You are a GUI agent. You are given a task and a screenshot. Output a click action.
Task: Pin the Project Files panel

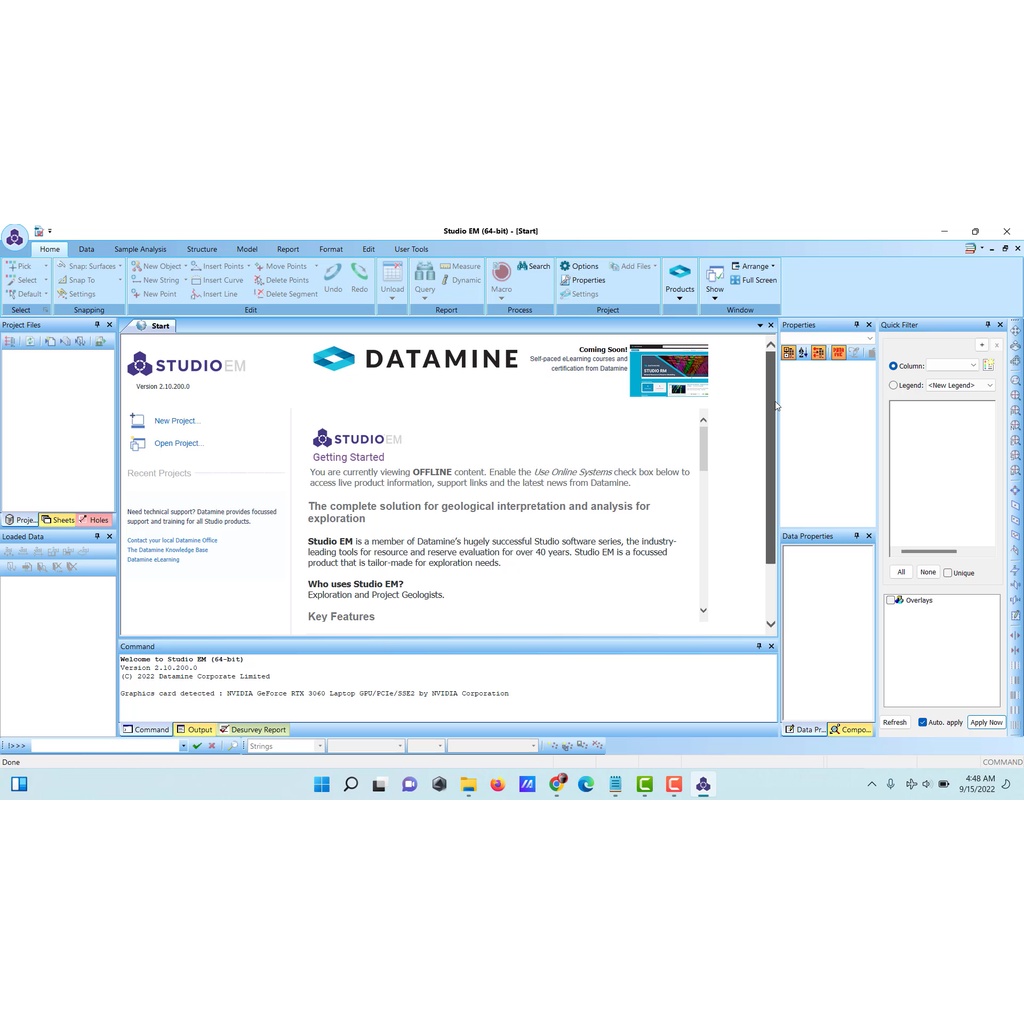pos(97,325)
